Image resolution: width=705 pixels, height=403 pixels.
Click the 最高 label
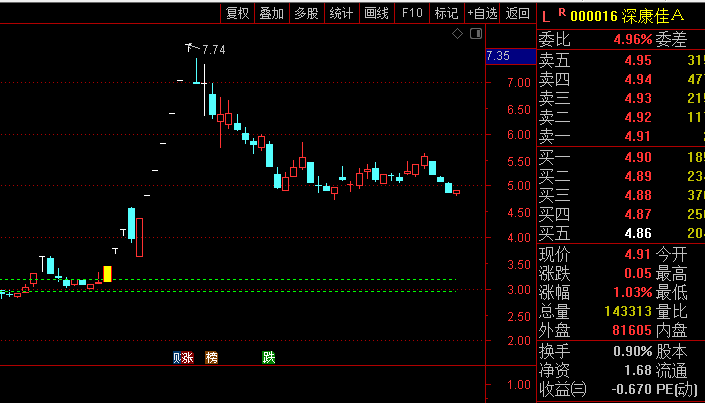[x=671, y=273]
